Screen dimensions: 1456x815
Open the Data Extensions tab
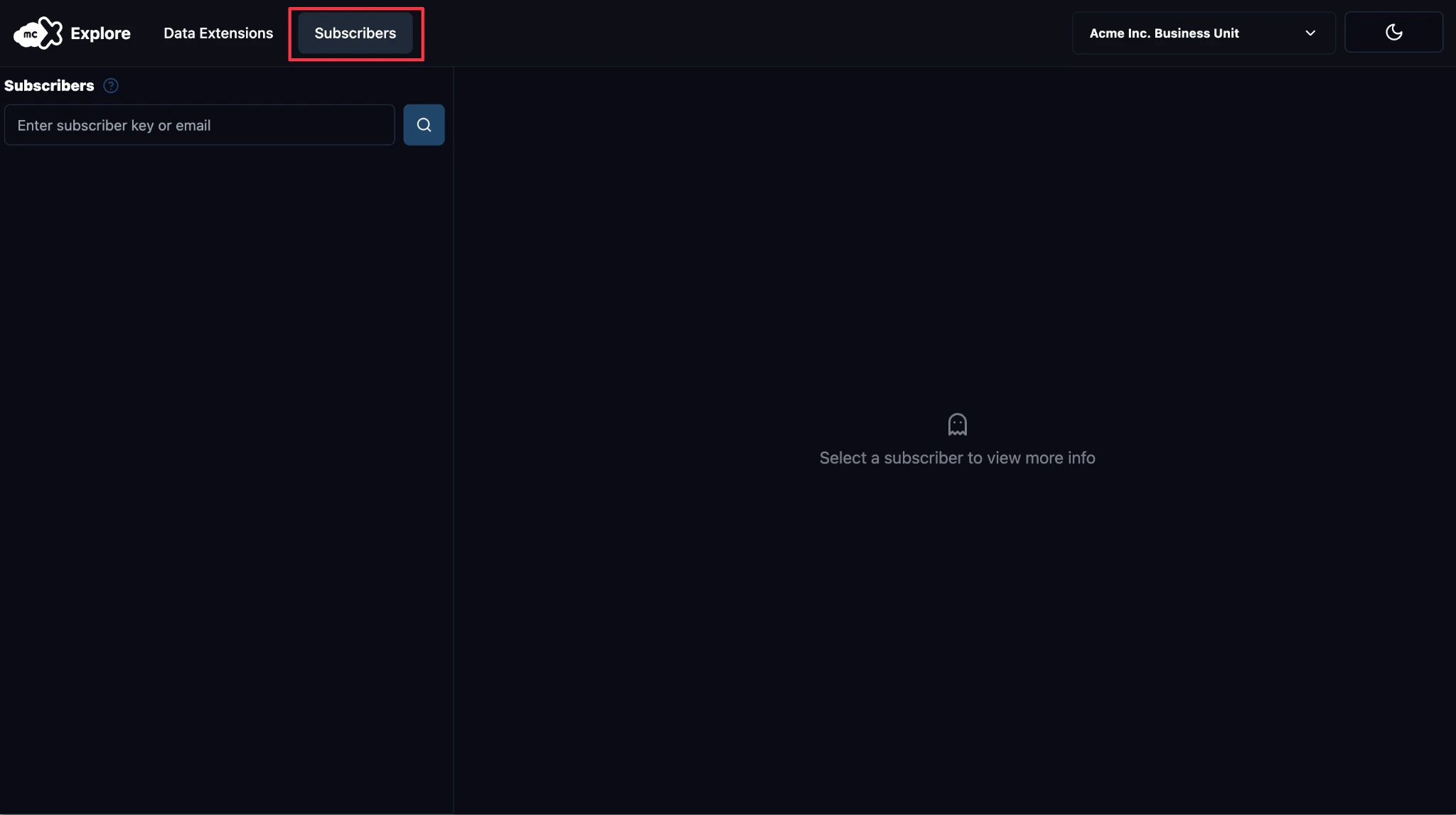tap(218, 33)
